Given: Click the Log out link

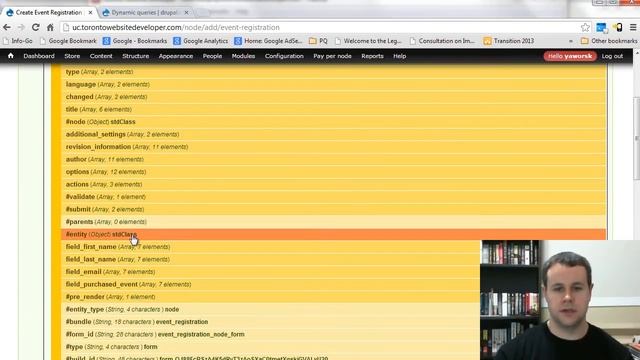Looking at the screenshot, I should point(612,56).
